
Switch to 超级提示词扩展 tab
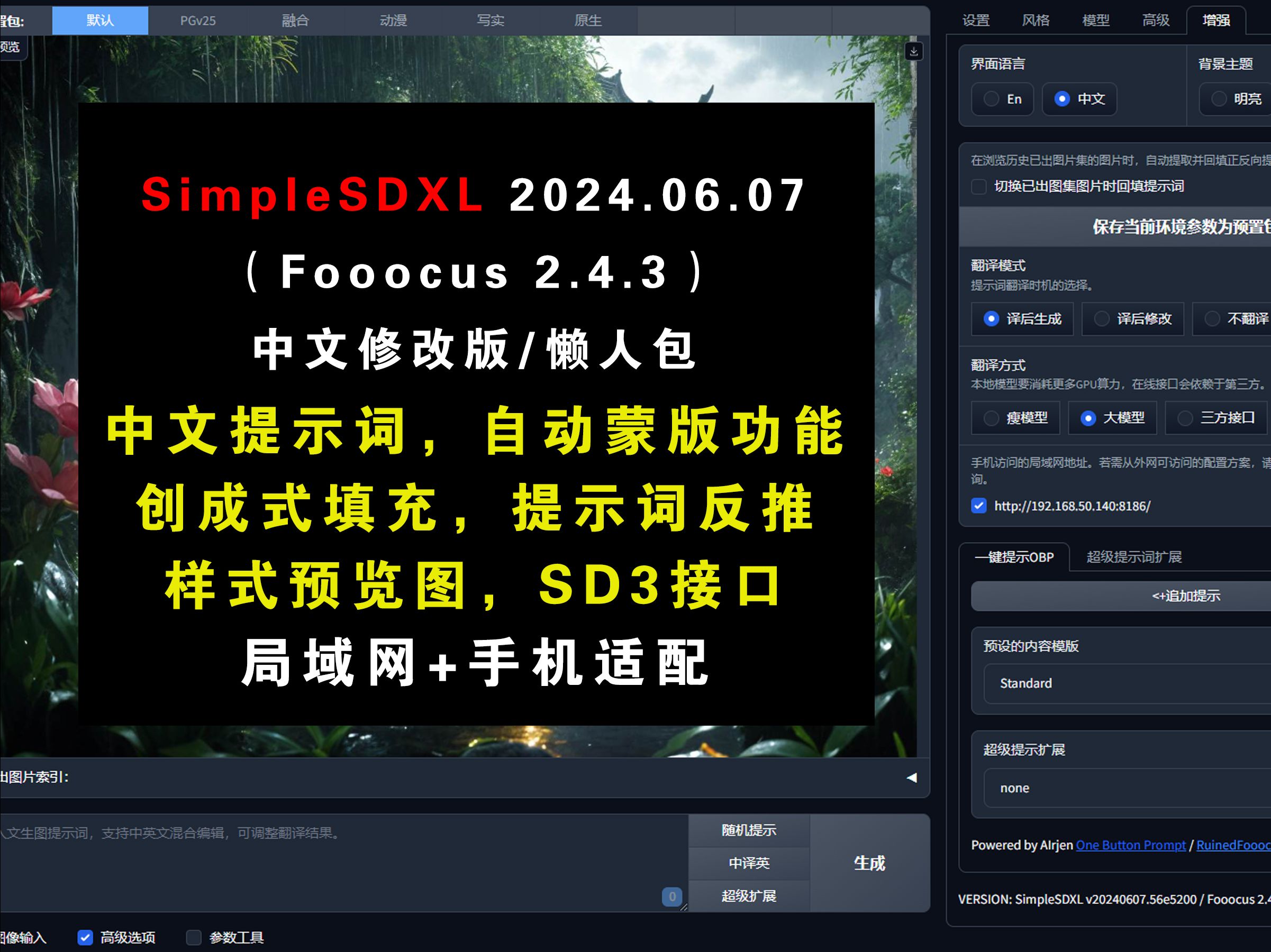click(1133, 557)
